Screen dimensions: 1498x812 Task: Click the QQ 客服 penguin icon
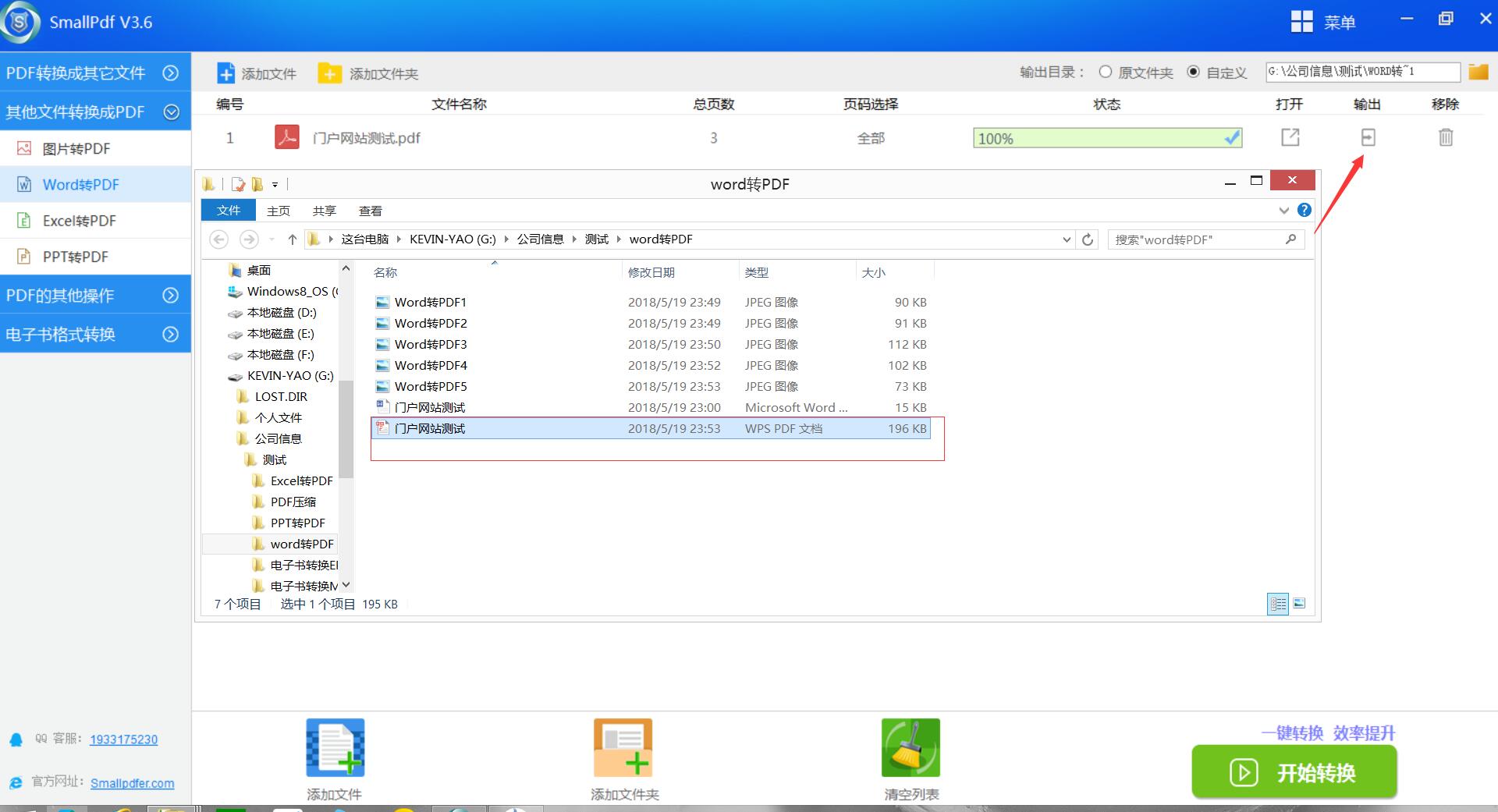pos(16,739)
